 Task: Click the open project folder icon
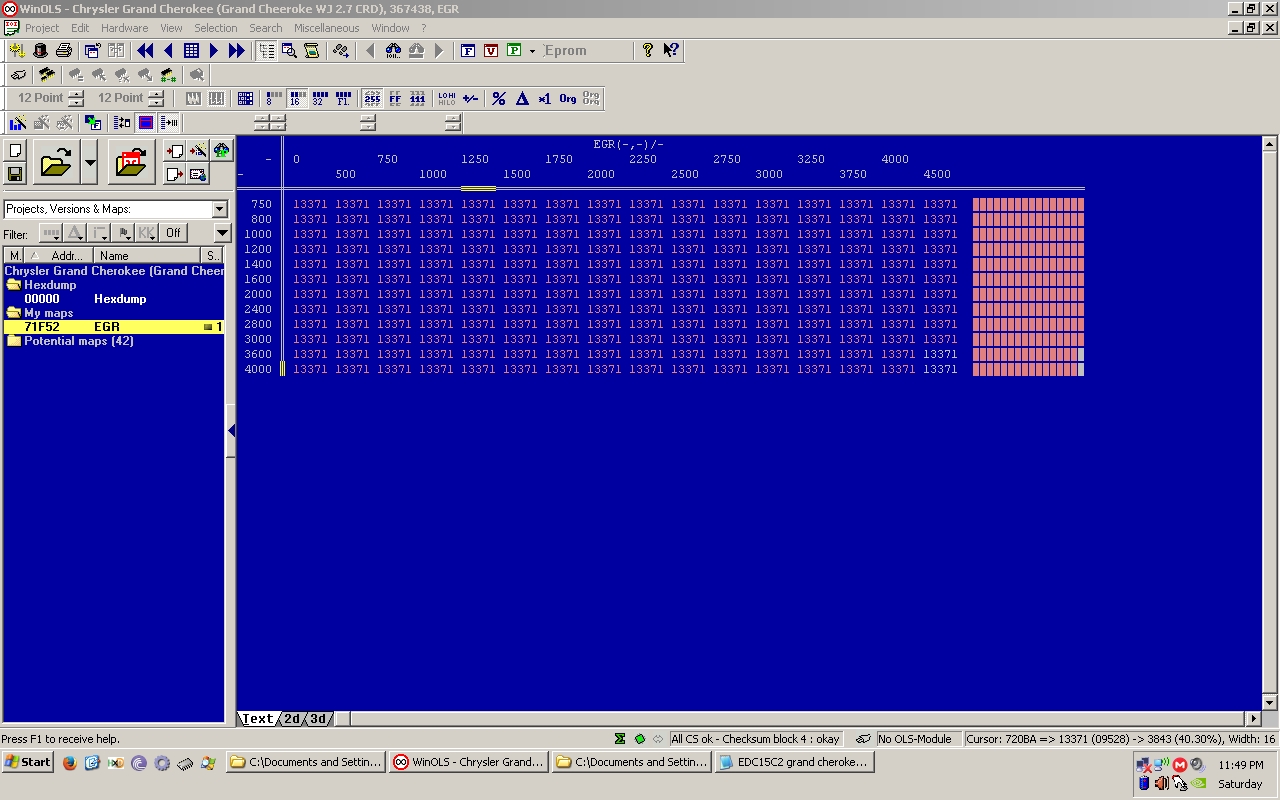(x=56, y=162)
